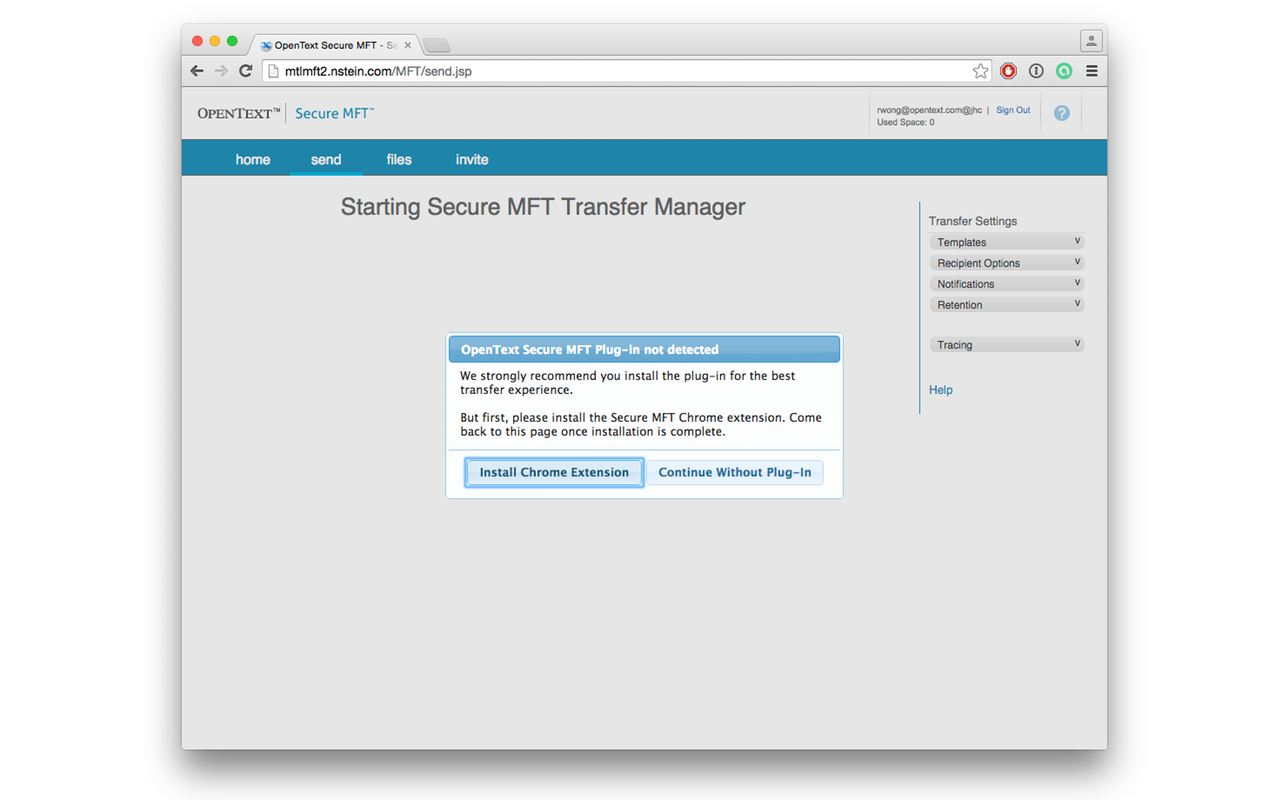Select the send tab
Viewport: 1280px width, 800px height.
click(x=326, y=159)
